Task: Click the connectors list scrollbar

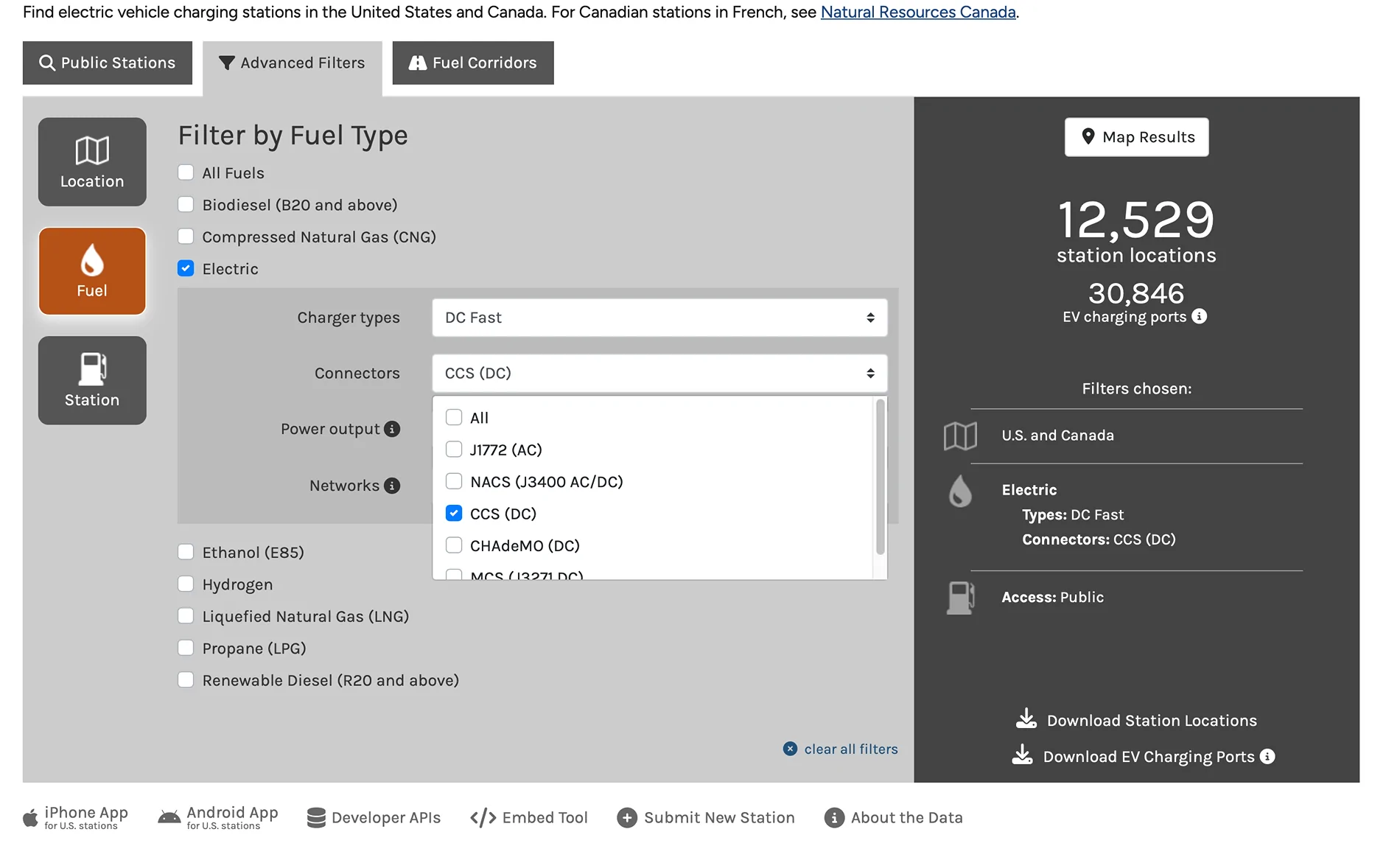Action: tap(880, 478)
